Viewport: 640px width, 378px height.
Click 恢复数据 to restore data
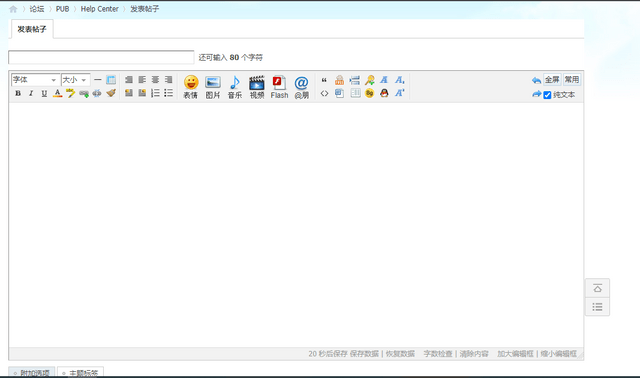pos(400,354)
